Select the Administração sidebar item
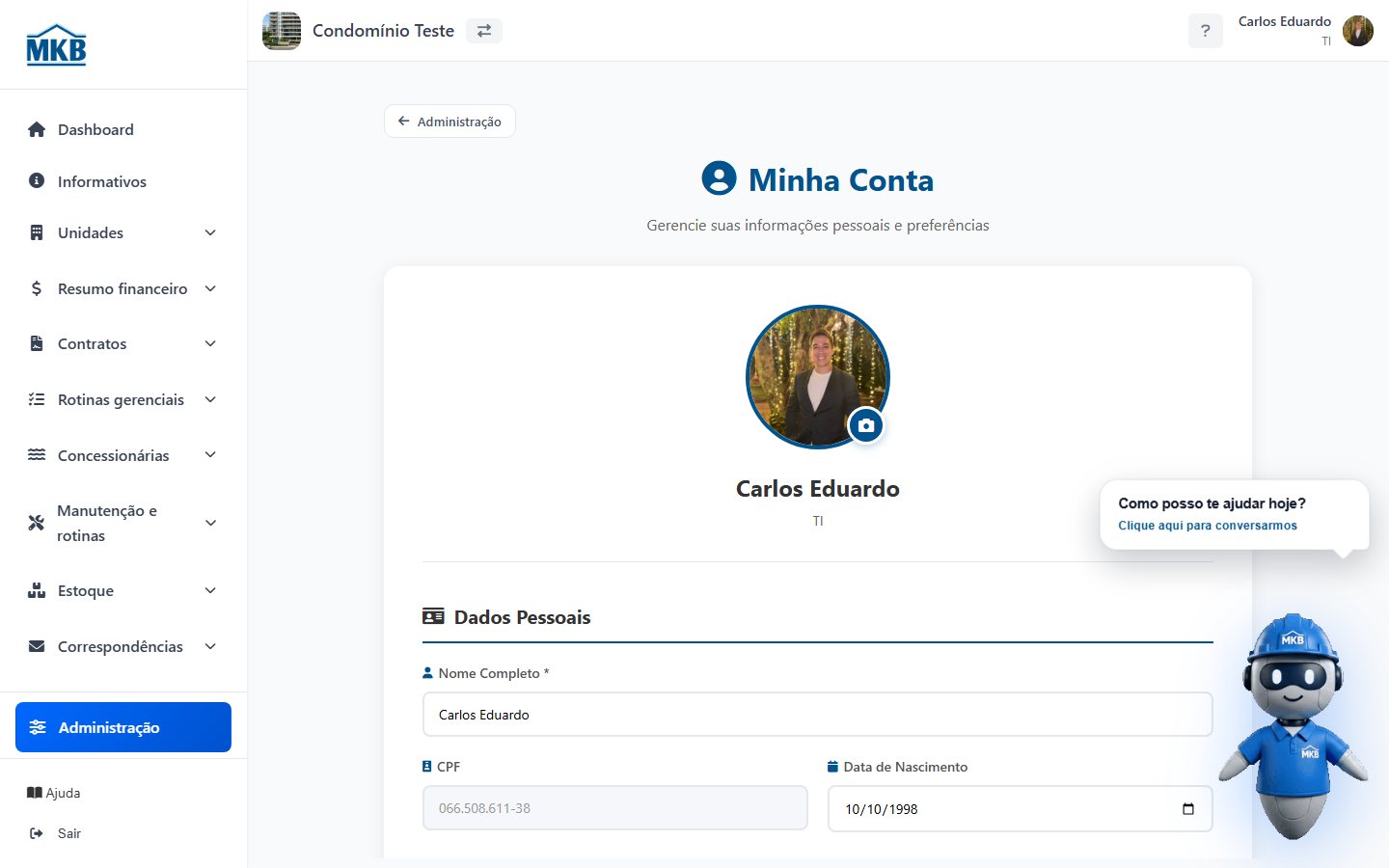This screenshot has height=868, width=1389. [123, 727]
